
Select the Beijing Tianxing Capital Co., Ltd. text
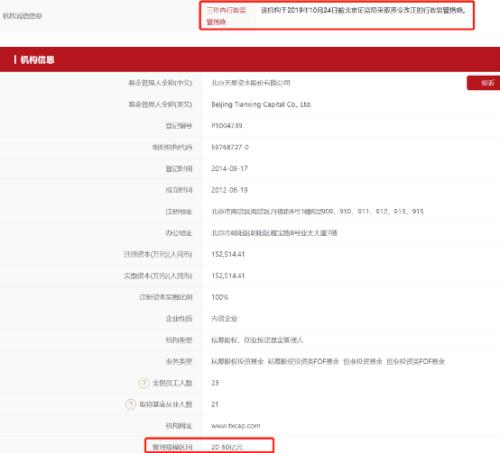click(261, 104)
